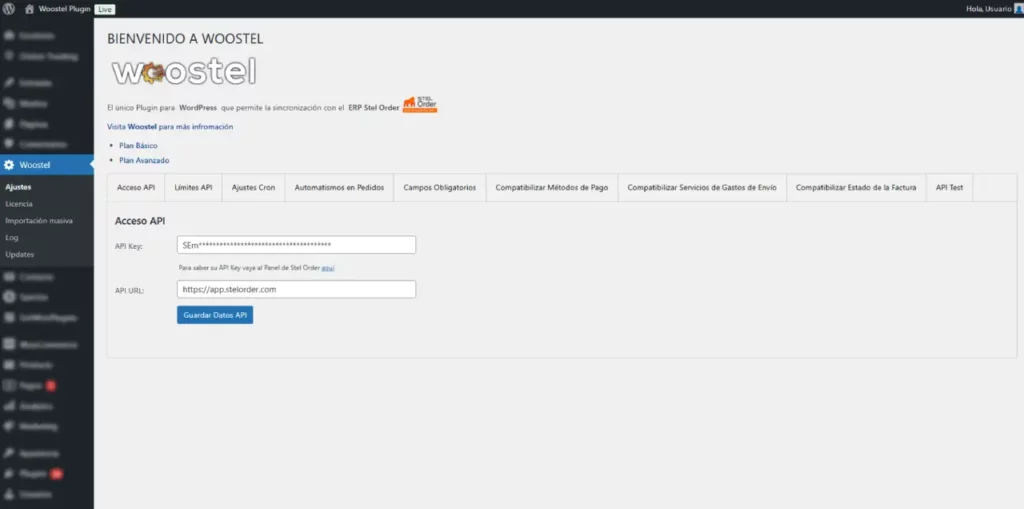Open the Automatismos en Pedidos tab
Viewport: 1024px width, 509px height.
pos(339,188)
